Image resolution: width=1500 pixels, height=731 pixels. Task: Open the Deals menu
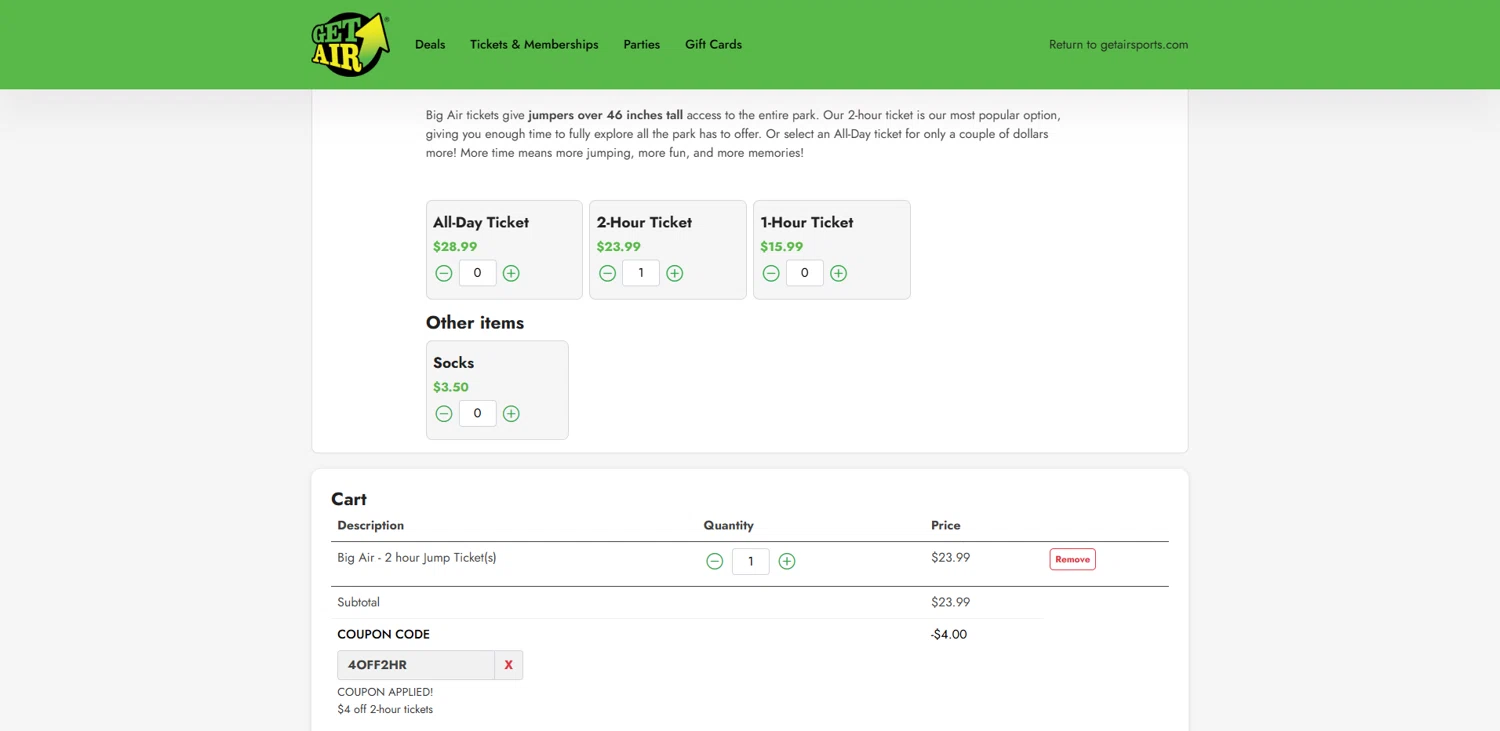(x=430, y=44)
